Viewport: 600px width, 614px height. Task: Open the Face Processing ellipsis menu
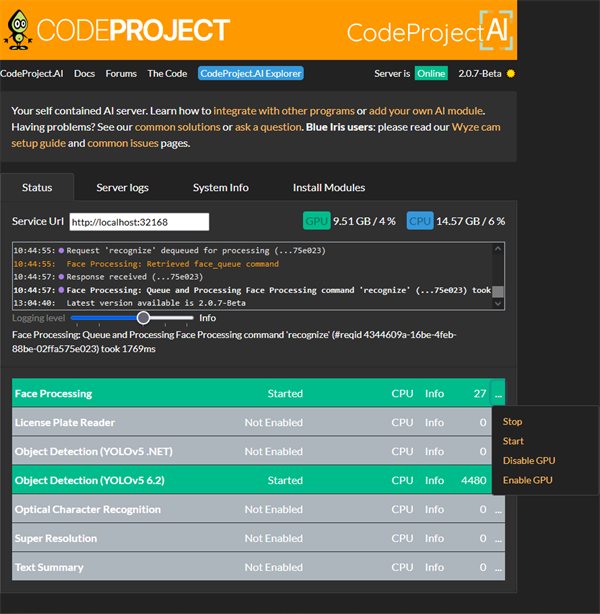pos(498,394)
